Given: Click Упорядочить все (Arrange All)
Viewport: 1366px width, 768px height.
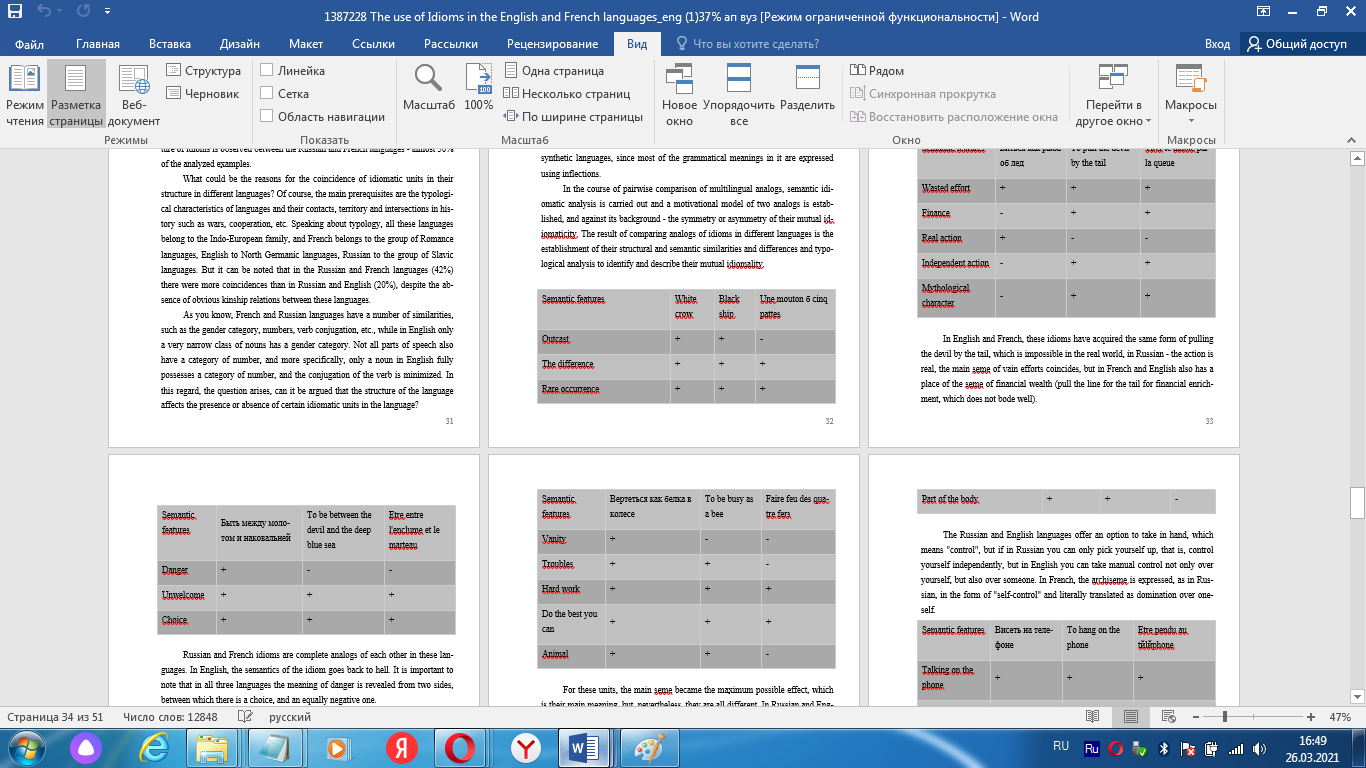Looking at the screenshot, I should [739, 93].
